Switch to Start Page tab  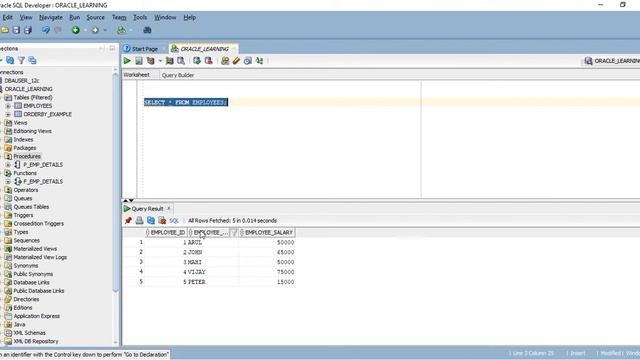(x=145, y=49)
